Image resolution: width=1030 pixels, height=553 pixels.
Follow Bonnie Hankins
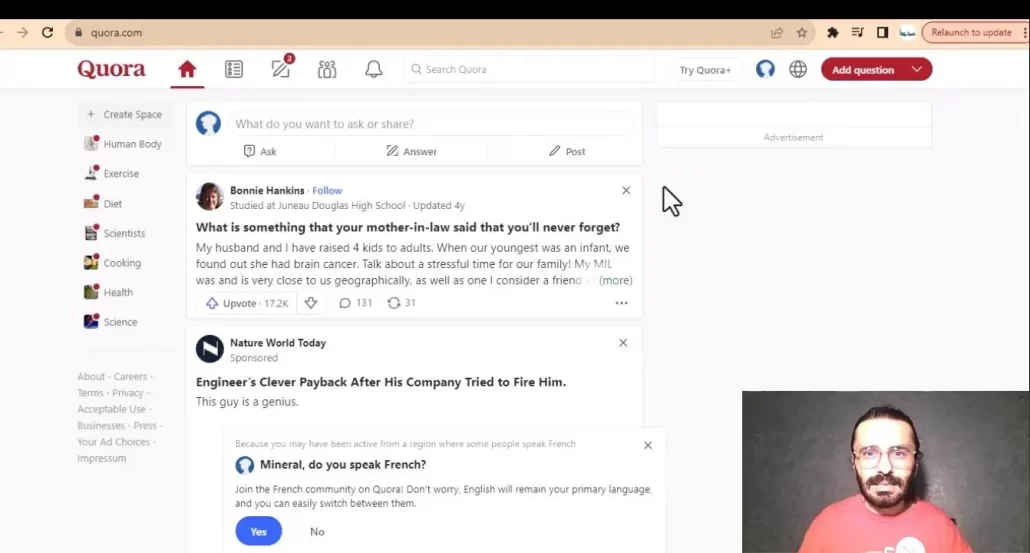327,190
